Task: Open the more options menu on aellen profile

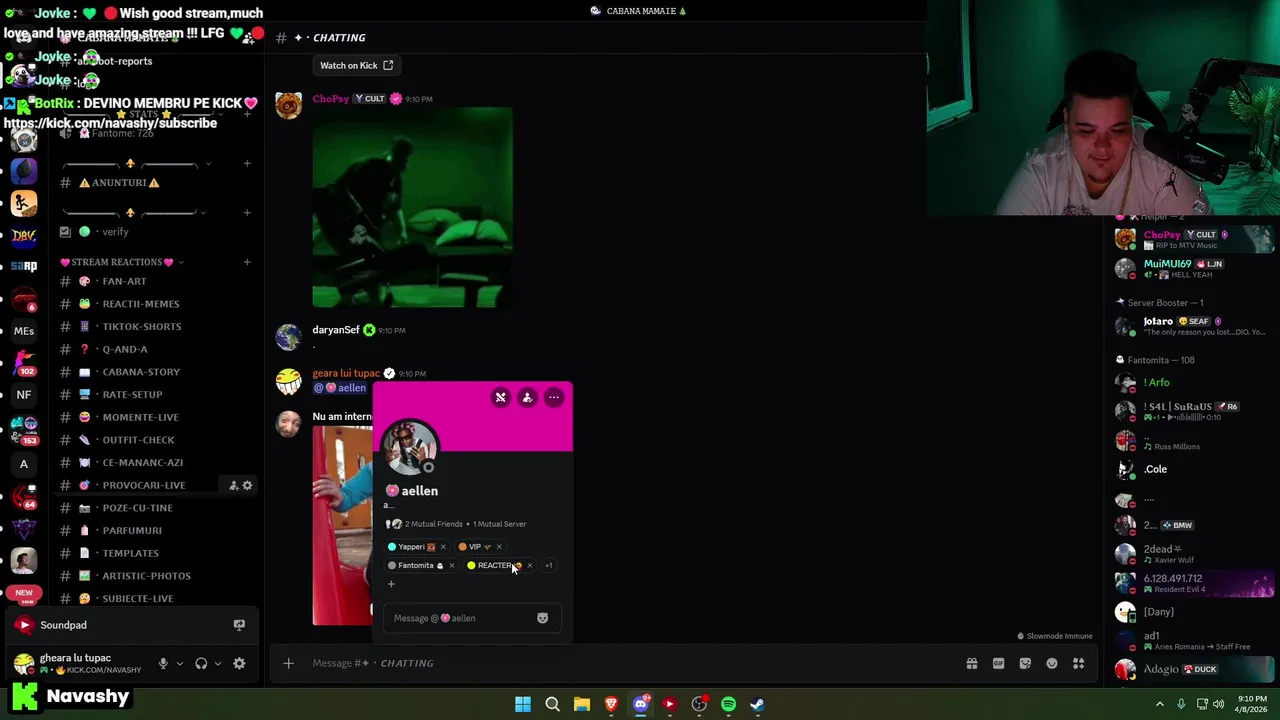Action: tap(553, 398)
